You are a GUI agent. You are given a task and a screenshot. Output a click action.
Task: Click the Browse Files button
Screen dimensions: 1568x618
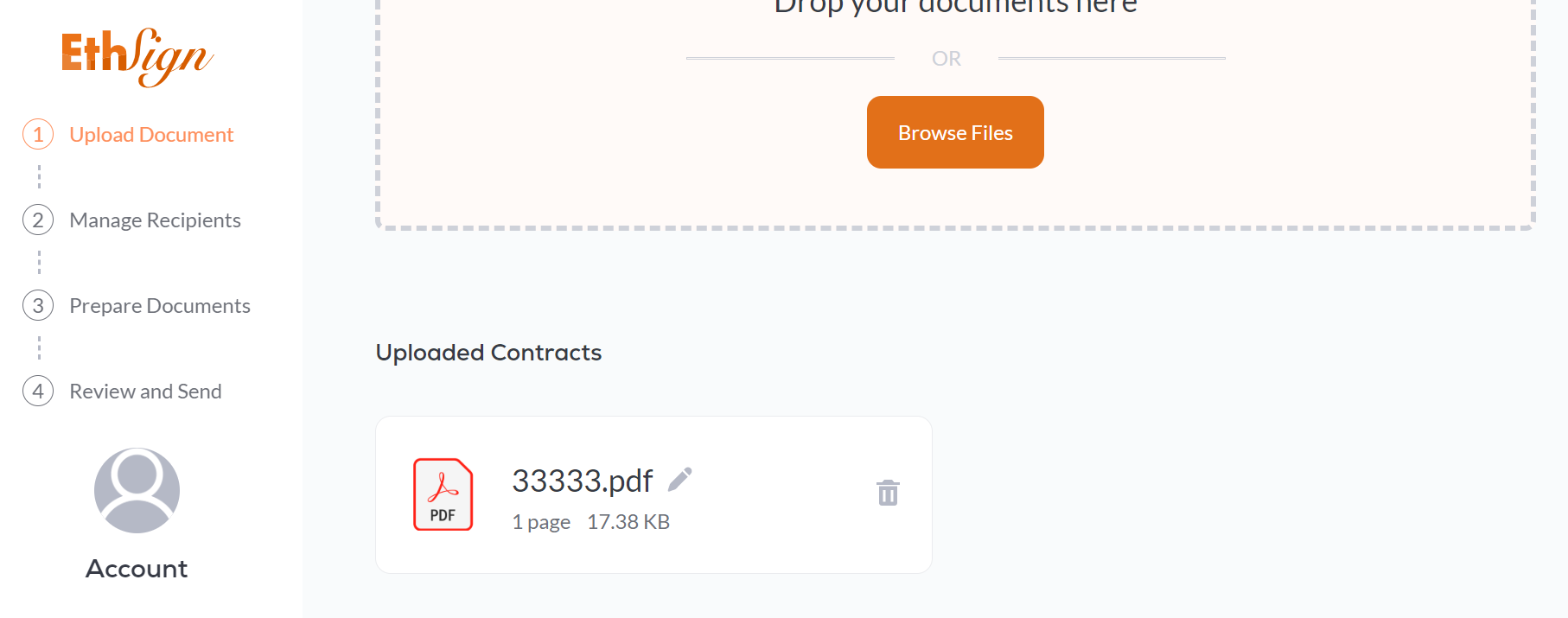click(955, 132)
